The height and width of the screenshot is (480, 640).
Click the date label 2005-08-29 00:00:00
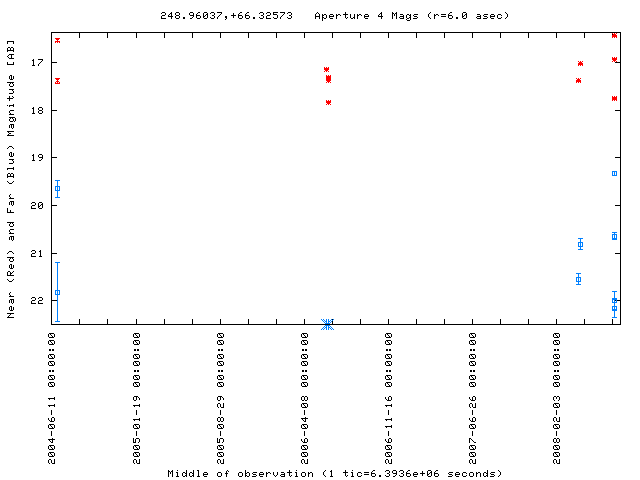tap(220, 398)
